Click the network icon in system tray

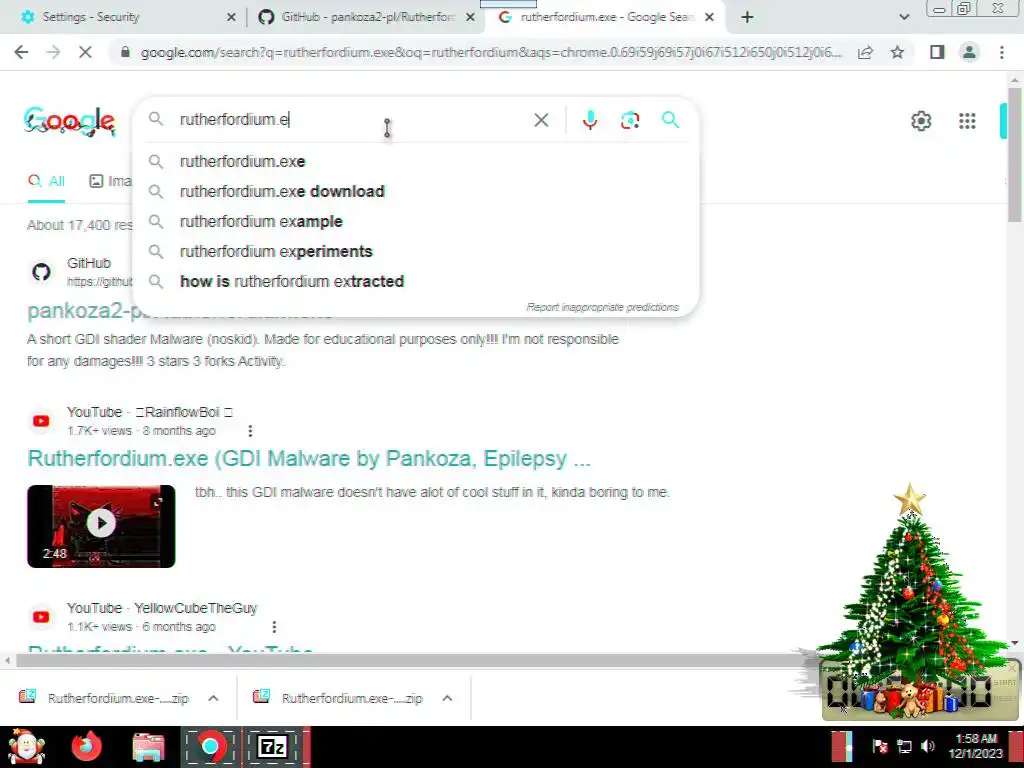click(x=904, y=746)
